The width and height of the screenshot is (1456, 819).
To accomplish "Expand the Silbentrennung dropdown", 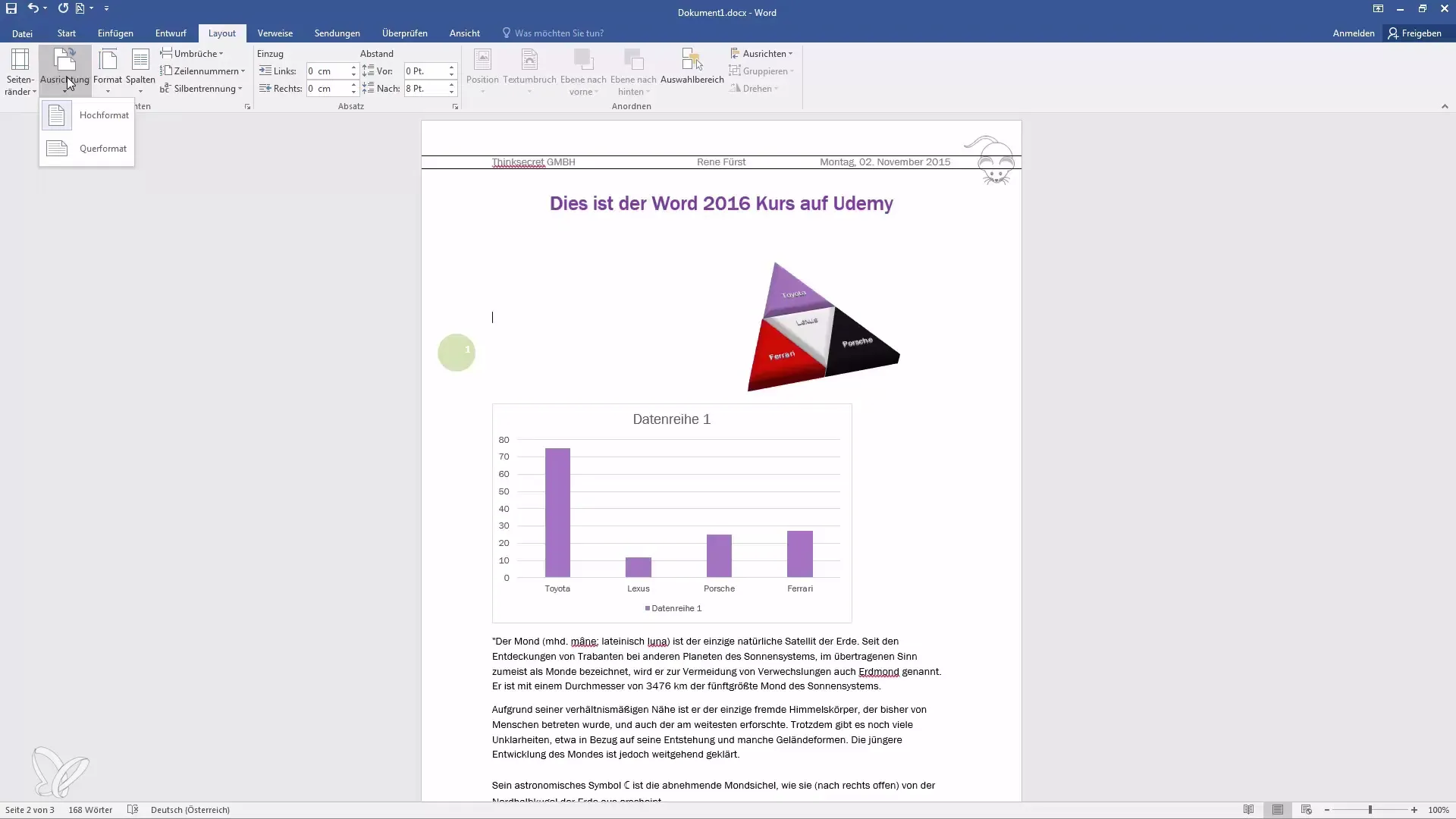I will [x=201, y=89].
